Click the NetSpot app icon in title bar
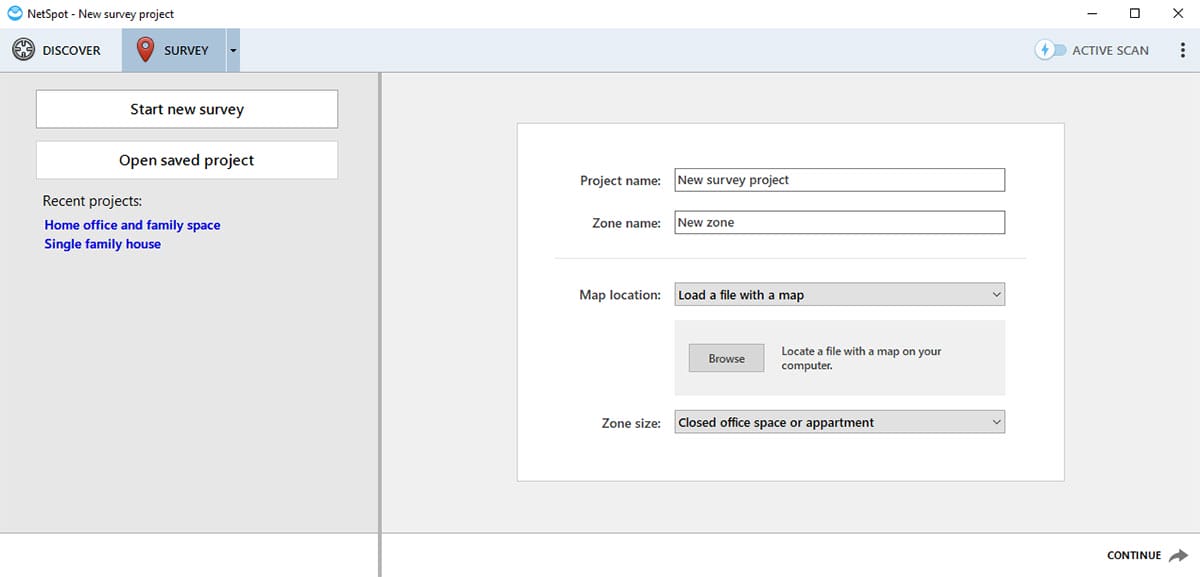Screen dimensions: 1200x577 coord(15,14)
